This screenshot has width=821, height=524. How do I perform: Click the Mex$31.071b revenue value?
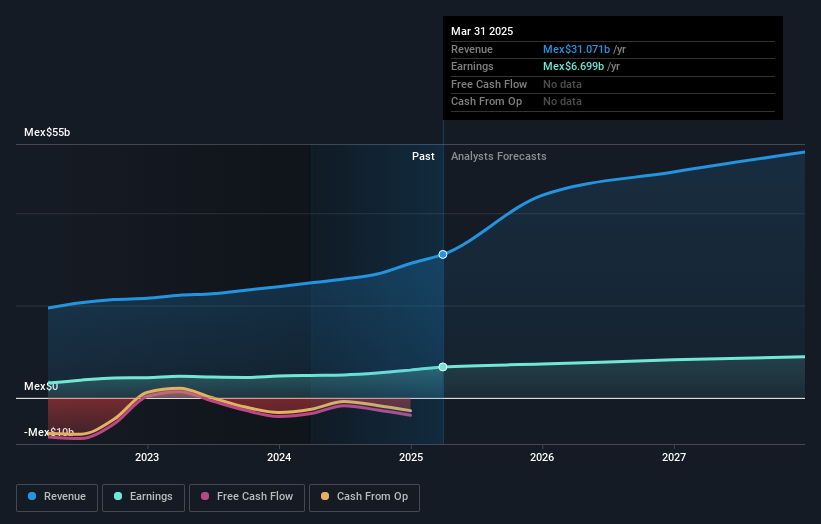[x=576, y=49]
